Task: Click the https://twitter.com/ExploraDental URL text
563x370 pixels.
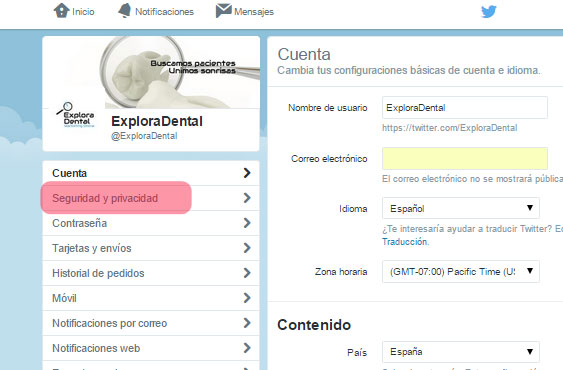Action: tap(450, 128)
